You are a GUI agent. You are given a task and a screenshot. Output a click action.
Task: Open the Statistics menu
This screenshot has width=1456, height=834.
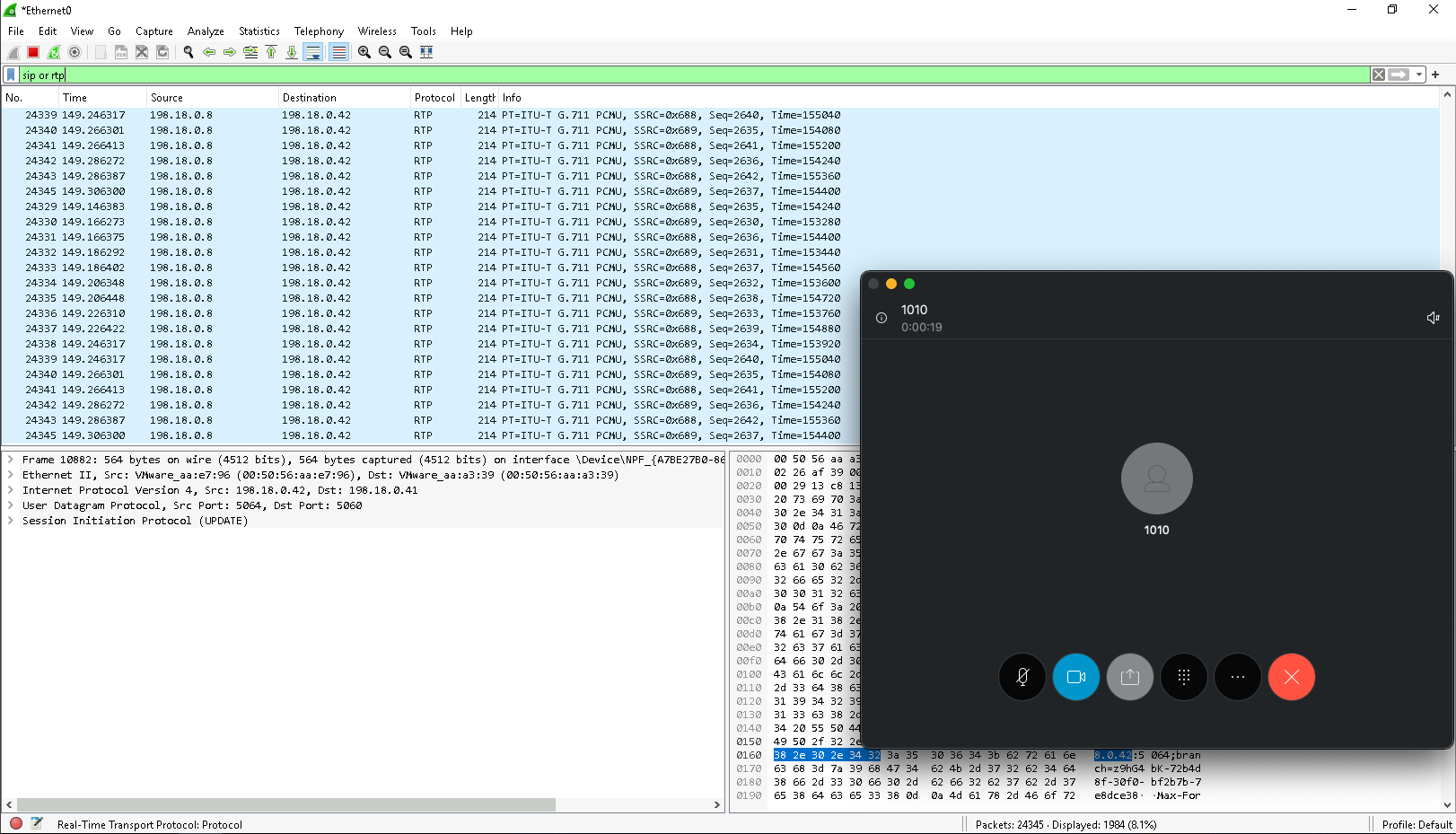(x=259, y=31)
